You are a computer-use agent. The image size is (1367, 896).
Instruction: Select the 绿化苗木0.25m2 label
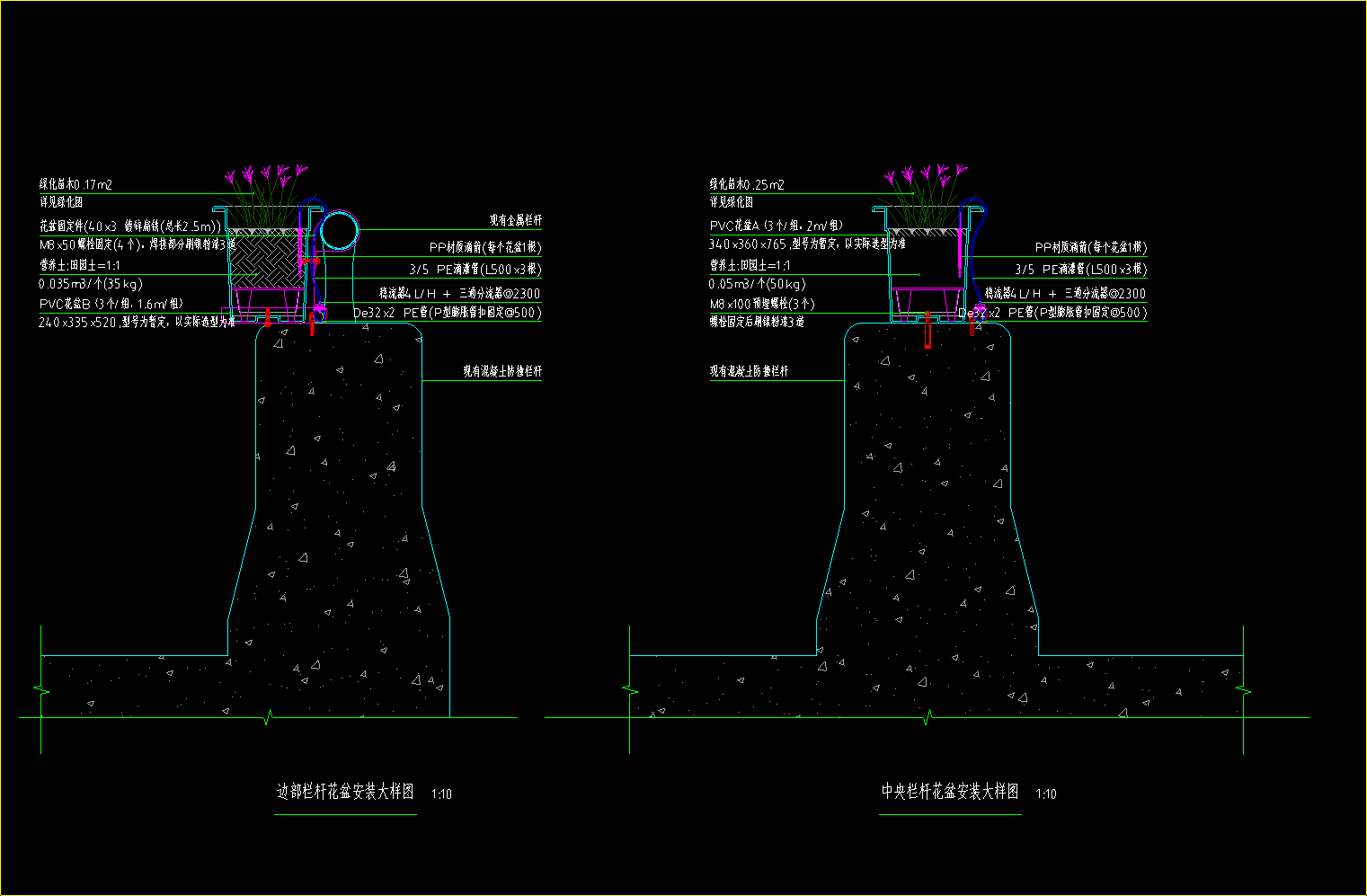tap(747, 184)
